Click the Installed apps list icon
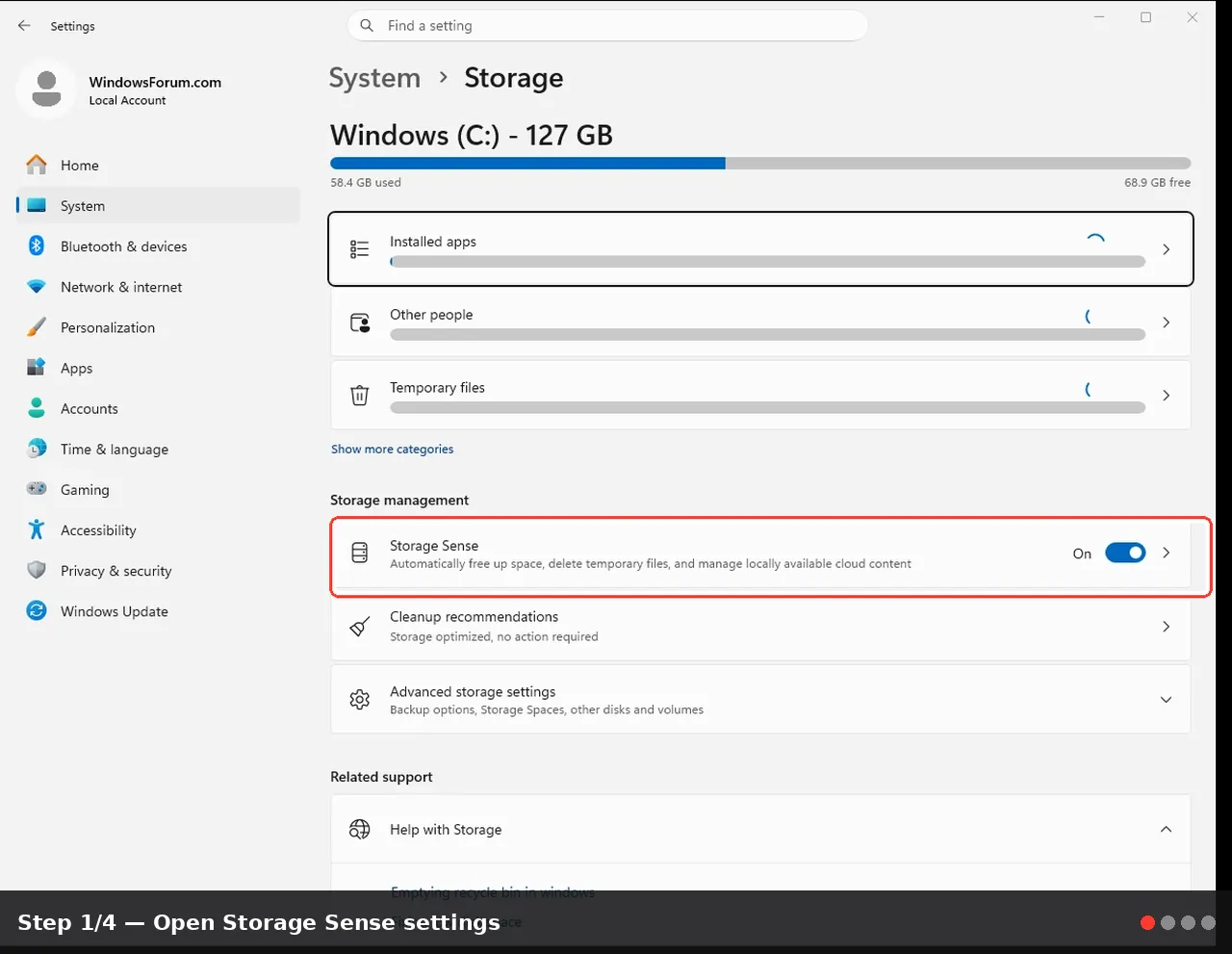The width and height of the screenshot is (1232, 954). pos(360,249)
